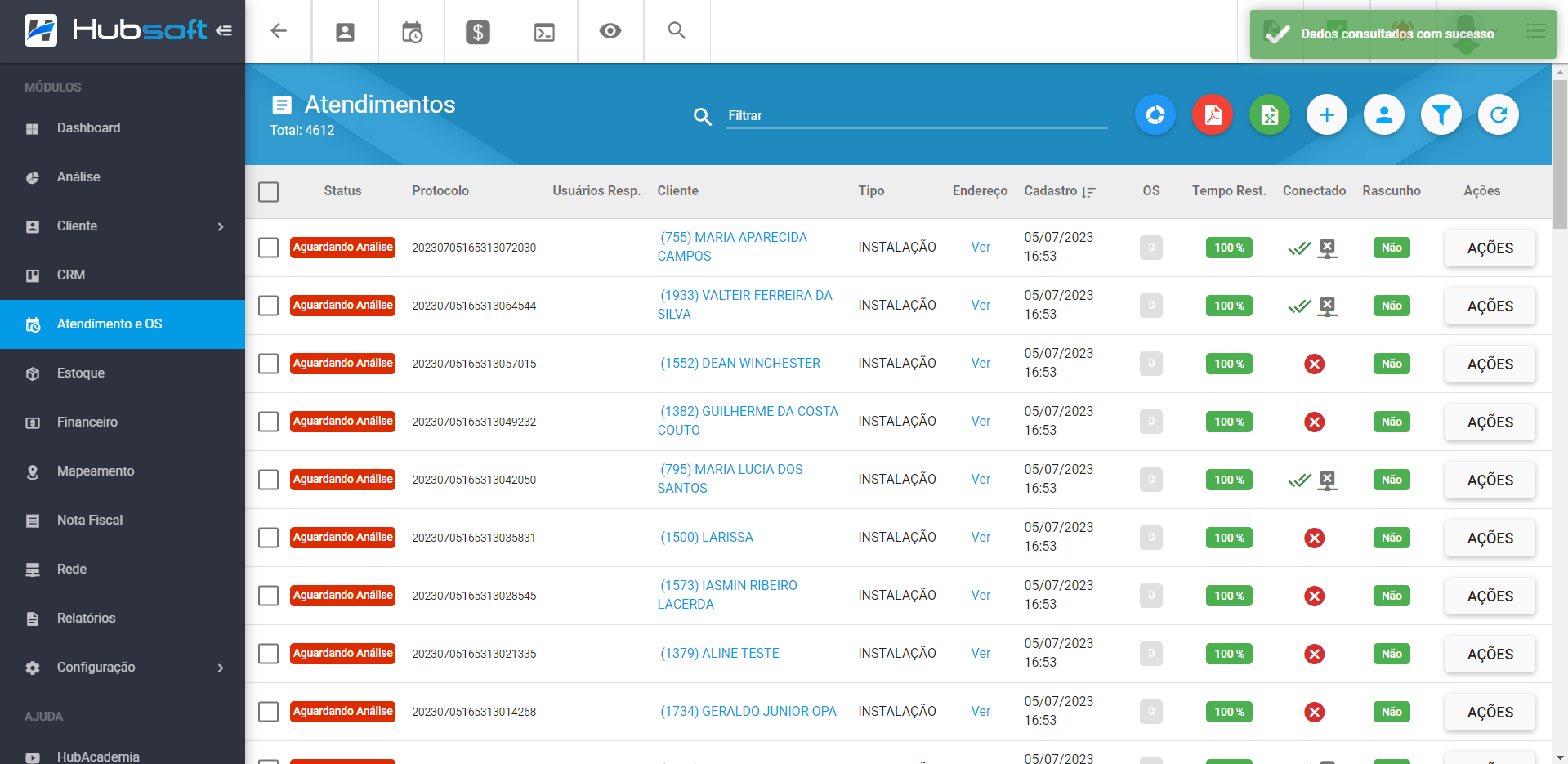Click 100 % time badge for MARIA APARECIDA
Viewport: 1568px width, 764px height.
pos(1229,248)
